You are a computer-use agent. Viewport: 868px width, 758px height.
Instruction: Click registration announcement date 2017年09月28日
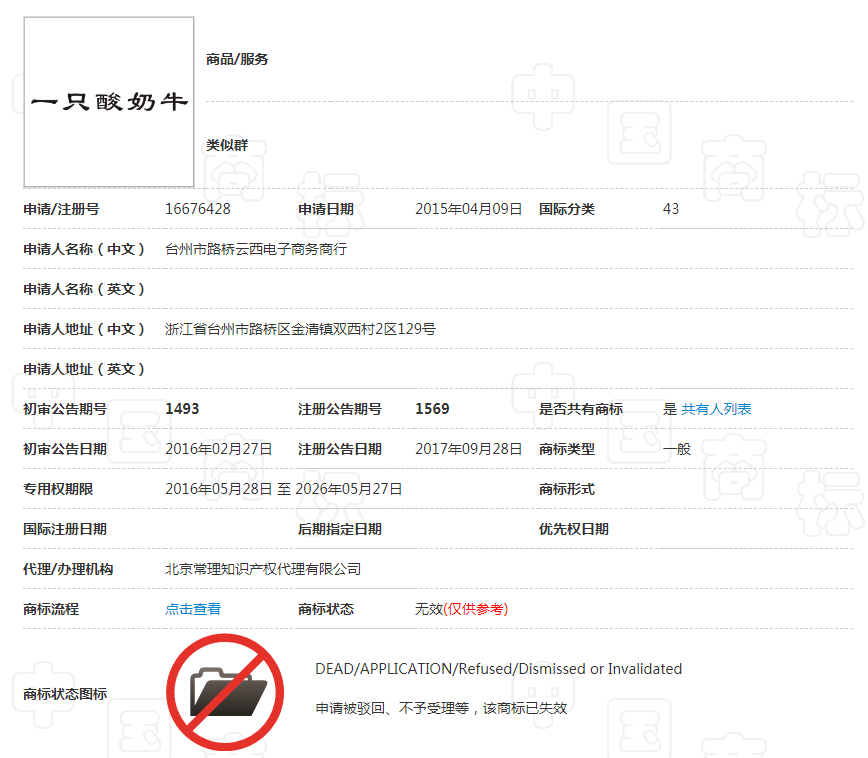468,449
